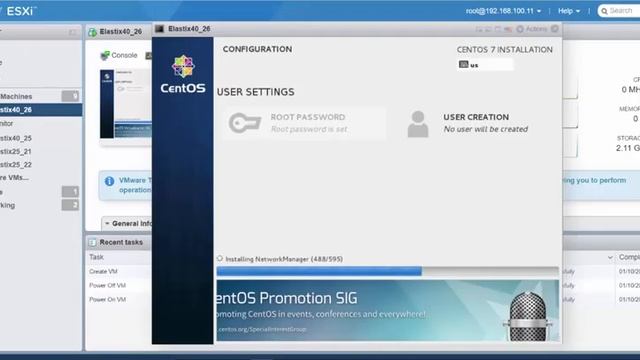
Task: Click the keyboard icon next to us
Action: click(x=463, y=64)
